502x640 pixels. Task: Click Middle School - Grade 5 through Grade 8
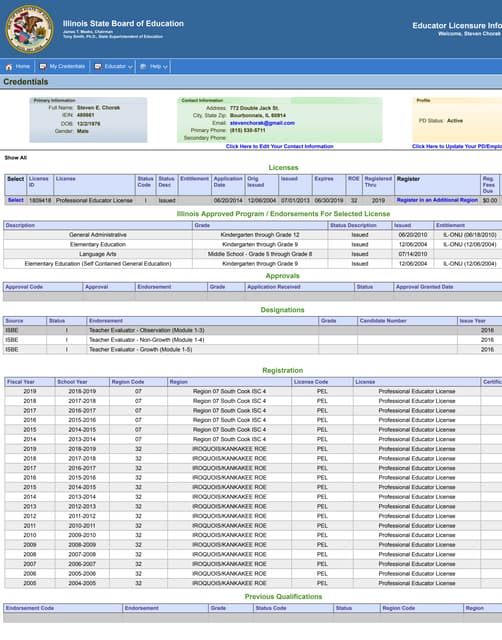pos(260,254)
